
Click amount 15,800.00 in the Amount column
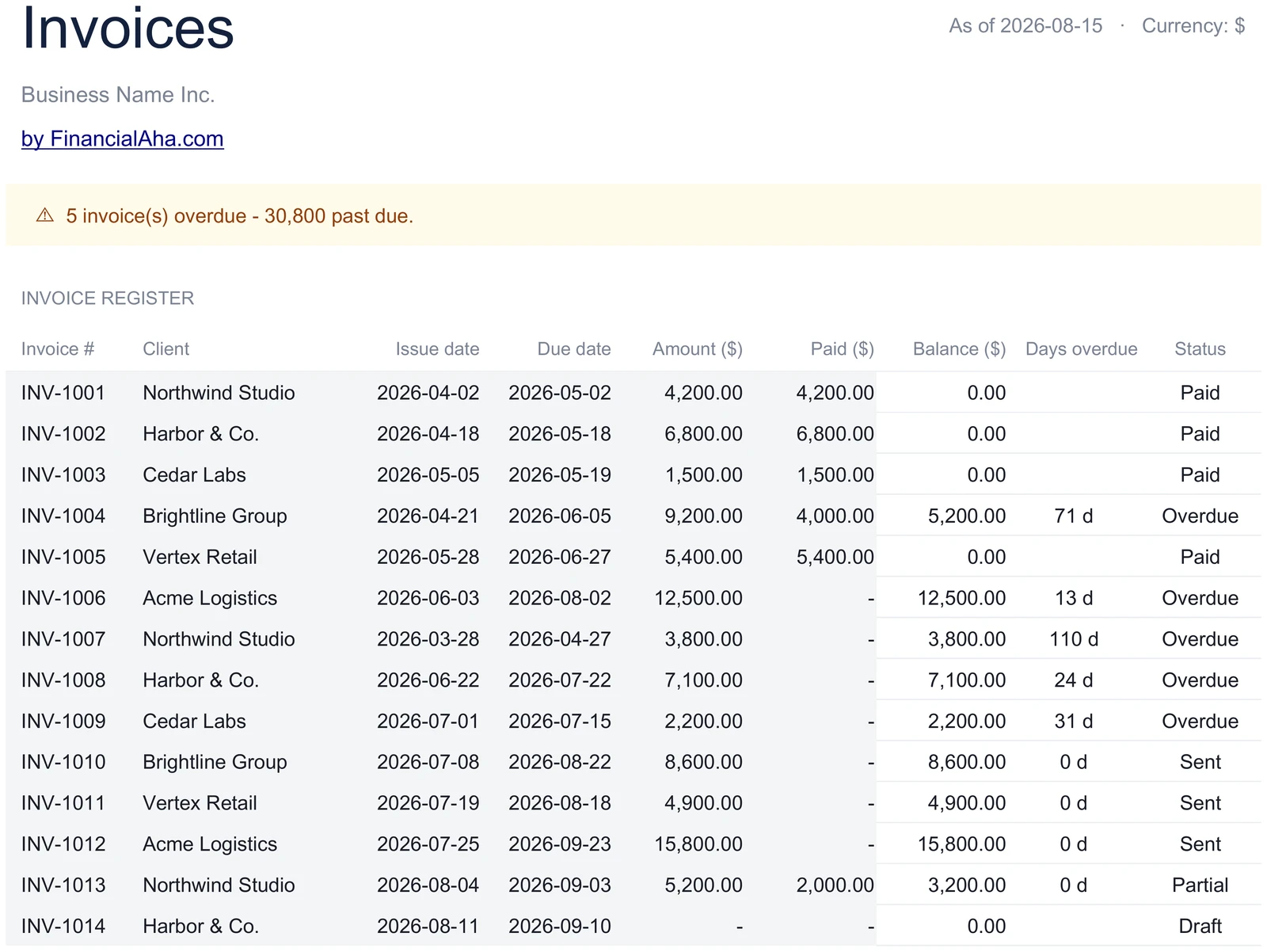698,844
